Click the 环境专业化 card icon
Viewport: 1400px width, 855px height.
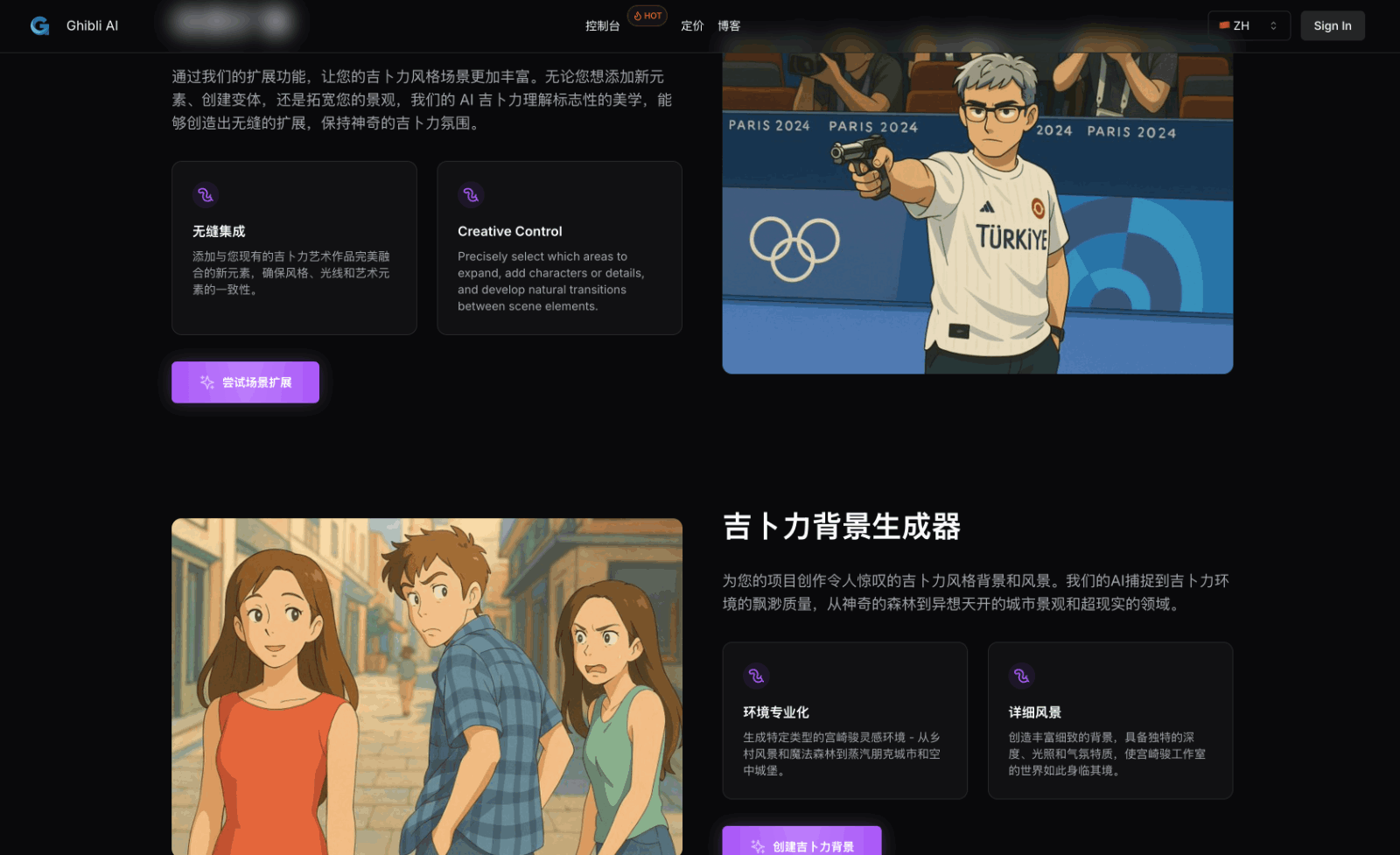[x=756, y=676]
